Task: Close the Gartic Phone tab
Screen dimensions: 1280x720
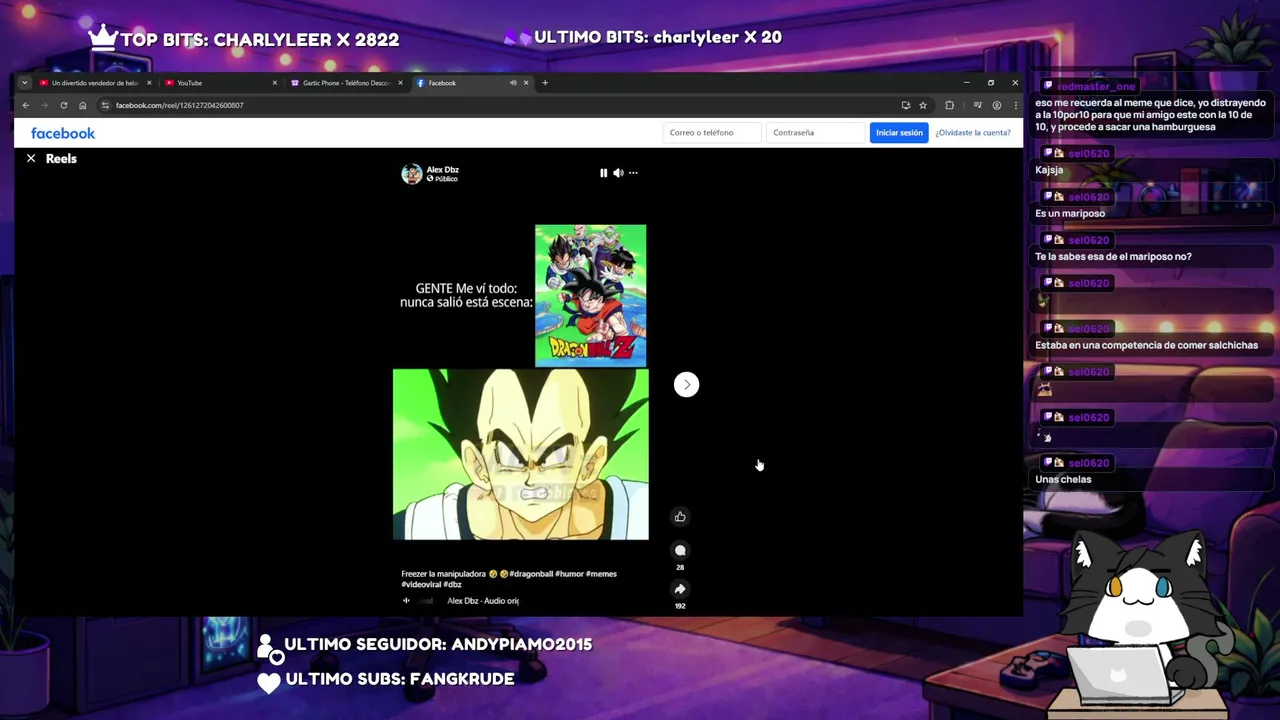Action: [401, 83]
